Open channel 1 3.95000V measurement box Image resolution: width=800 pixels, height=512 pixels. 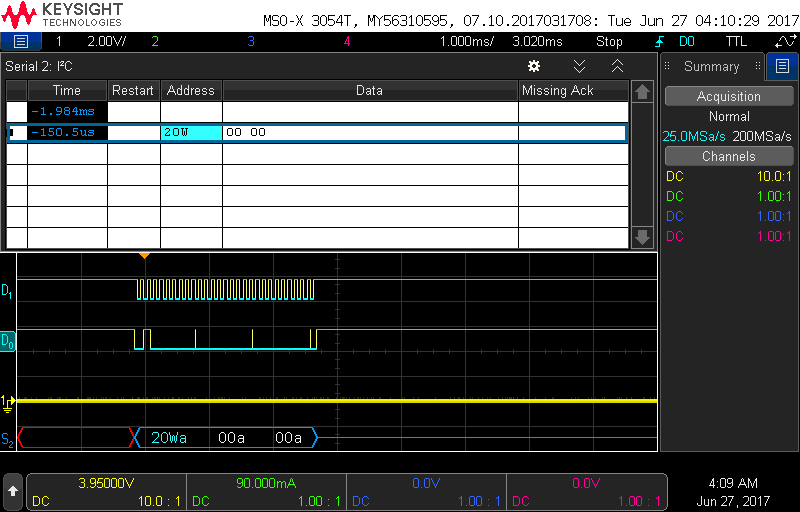click(x=106, y=492)
